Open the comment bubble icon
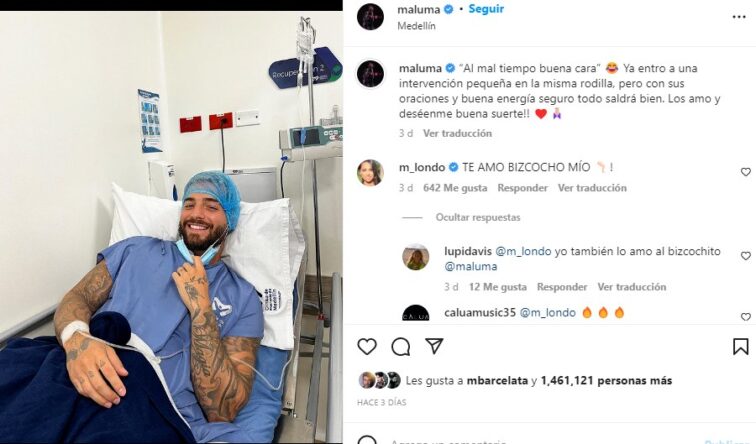This screenshot has height=444, width=756. pos(401,346)
